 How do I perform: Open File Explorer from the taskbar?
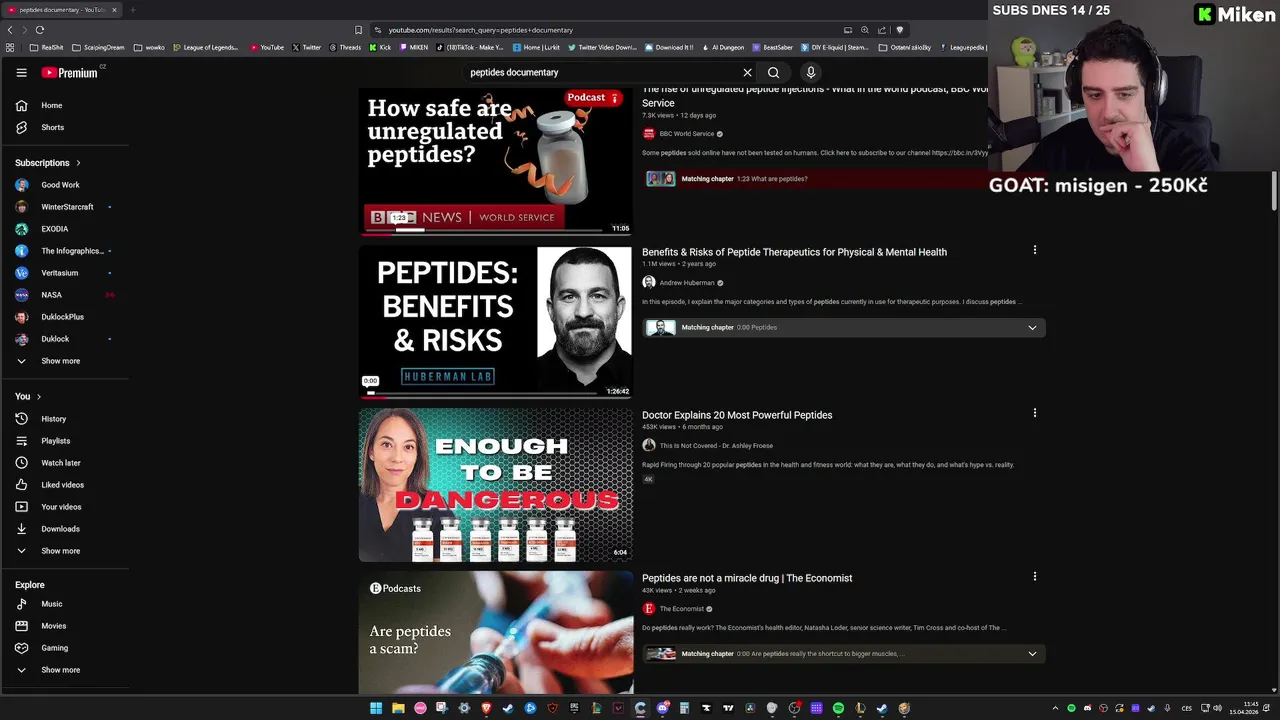tap(398, 708)
